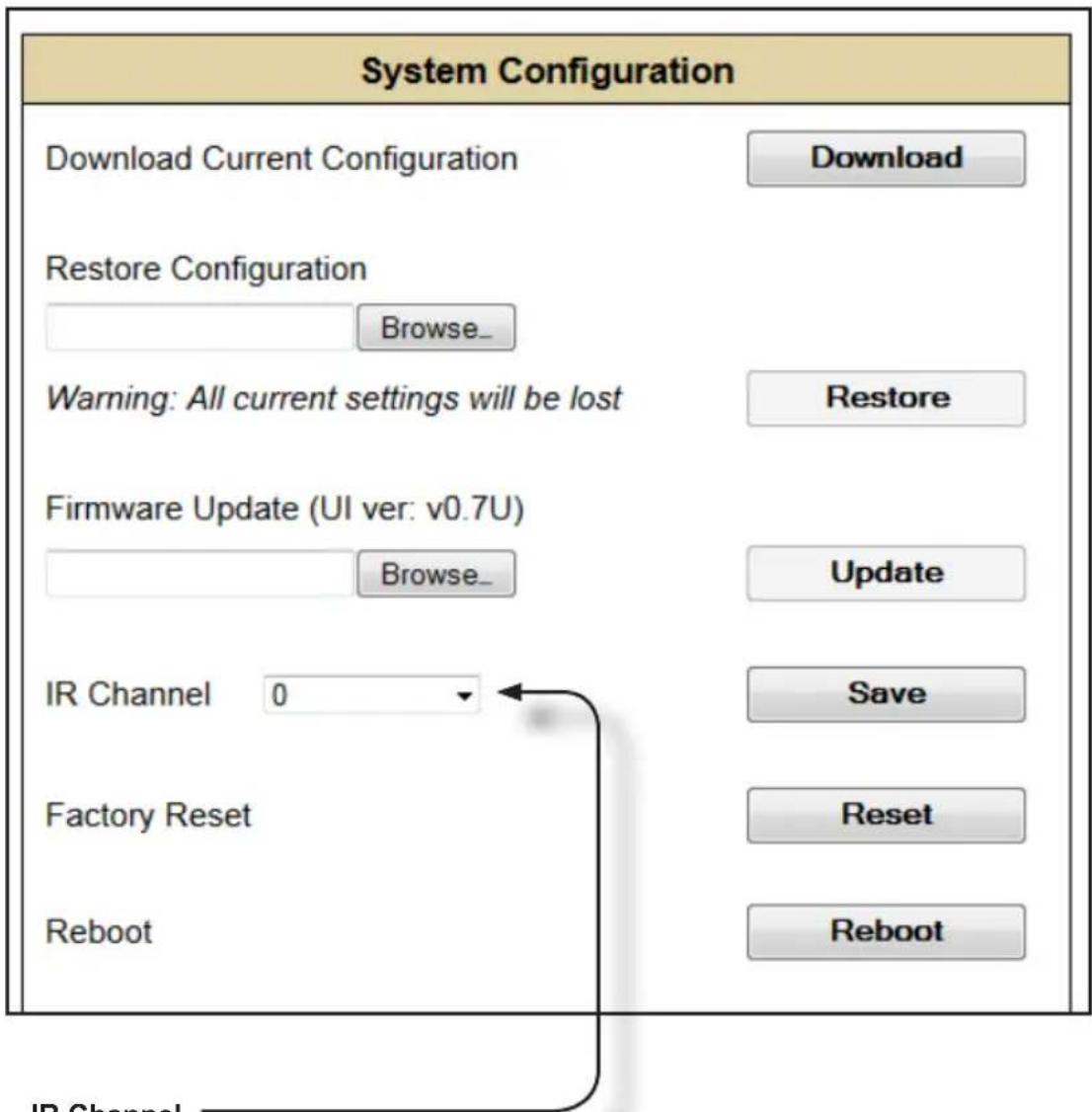Click the 'IR Channel' label beside the dropdown
Viewport: 1092px width, 1112px height.
[x=128, y=694]
